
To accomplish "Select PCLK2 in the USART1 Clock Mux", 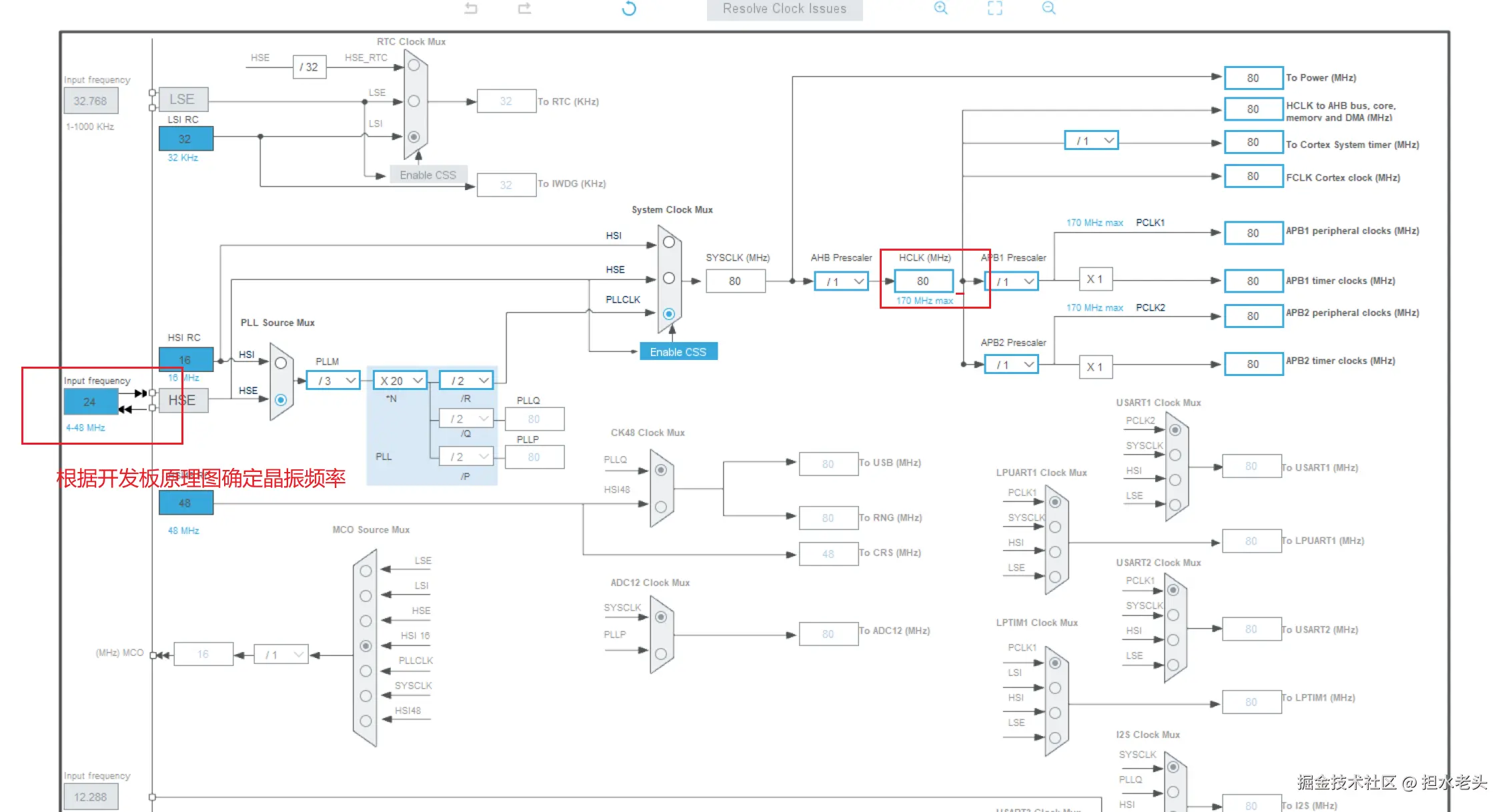I will (1175, 430).
